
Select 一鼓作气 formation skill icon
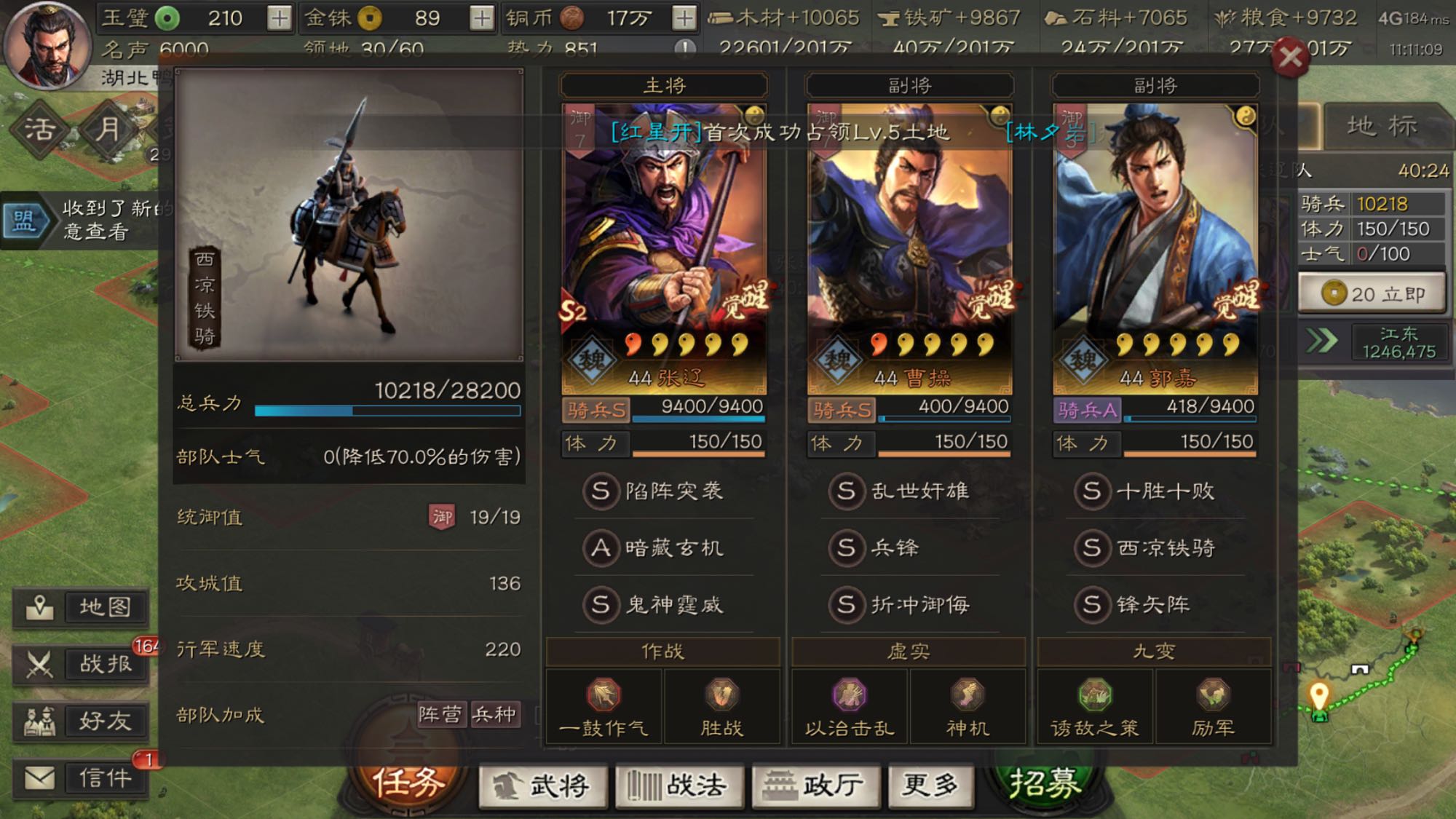coord(604,695)
